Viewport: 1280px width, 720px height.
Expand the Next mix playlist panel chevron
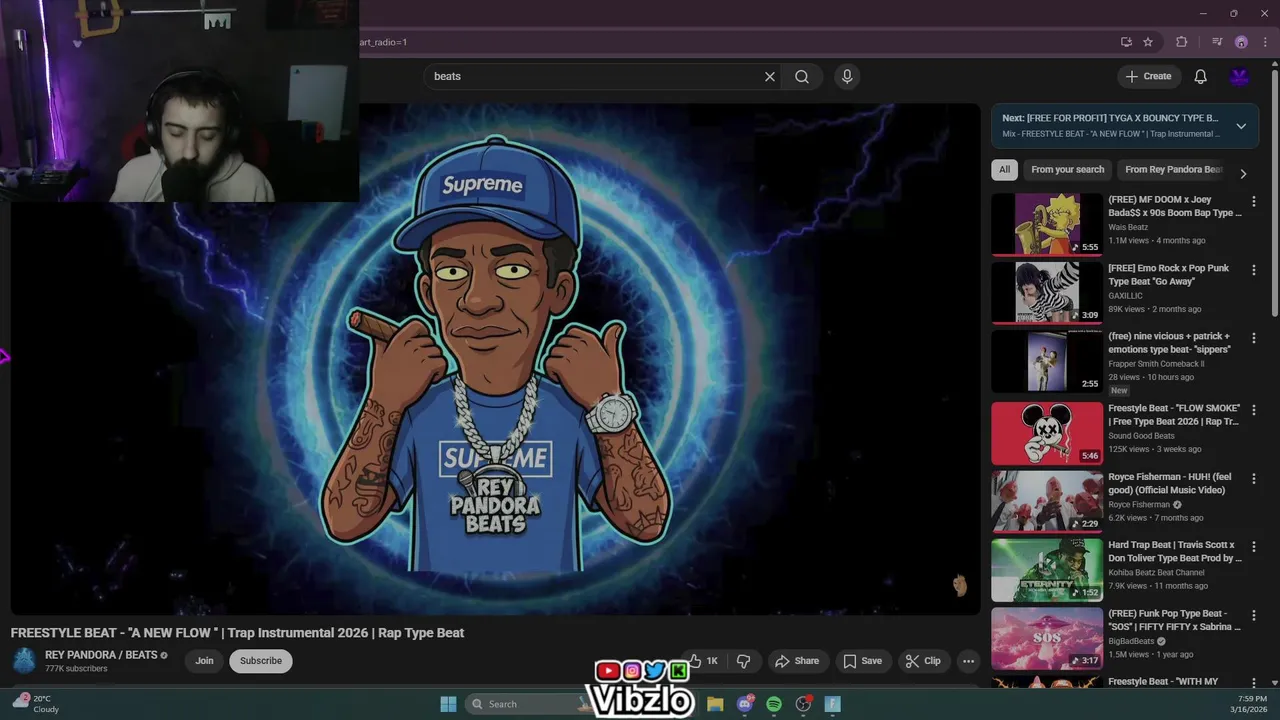1241,126
